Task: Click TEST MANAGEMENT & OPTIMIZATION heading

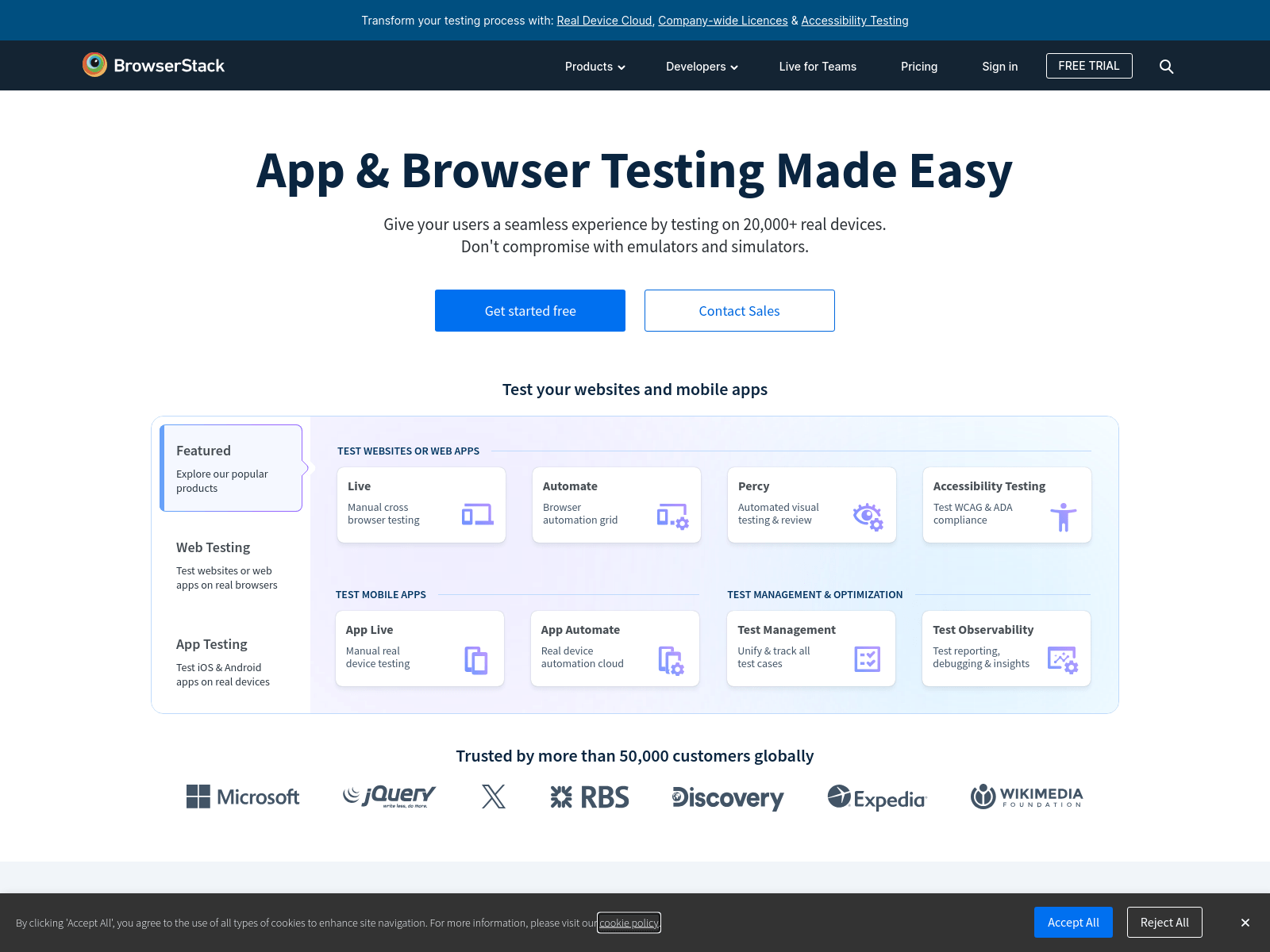Action: click(x=814, y=595)
